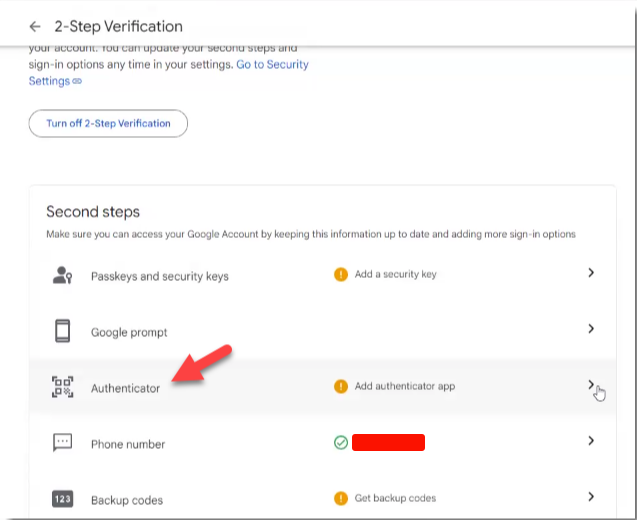Click the warning icon next to Add authenticator app

point(341,386)
